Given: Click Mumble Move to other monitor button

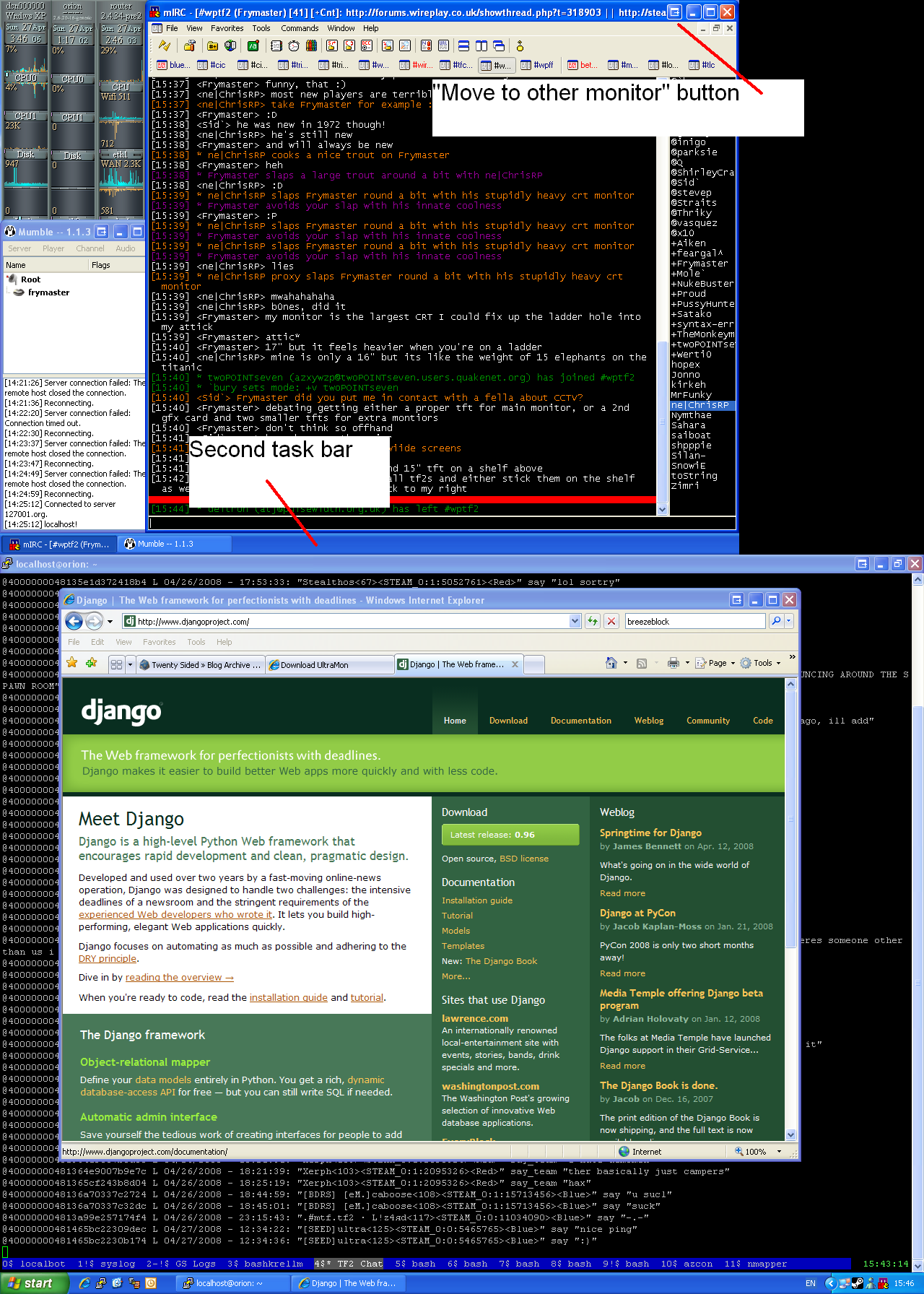Looking at the screenshot, I should (102, 232).
